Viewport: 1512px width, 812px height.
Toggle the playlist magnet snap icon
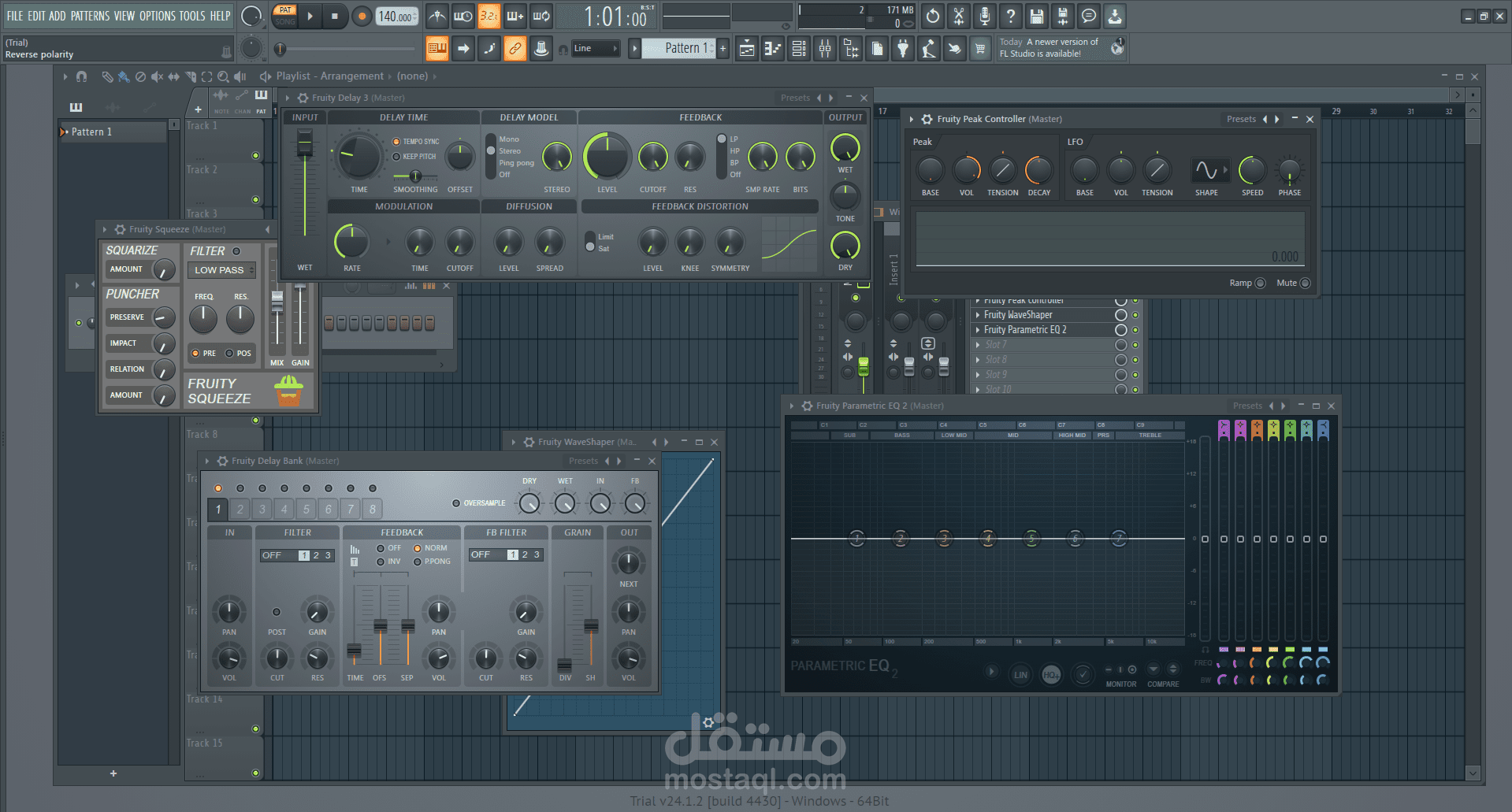click(x=81, y=76)
